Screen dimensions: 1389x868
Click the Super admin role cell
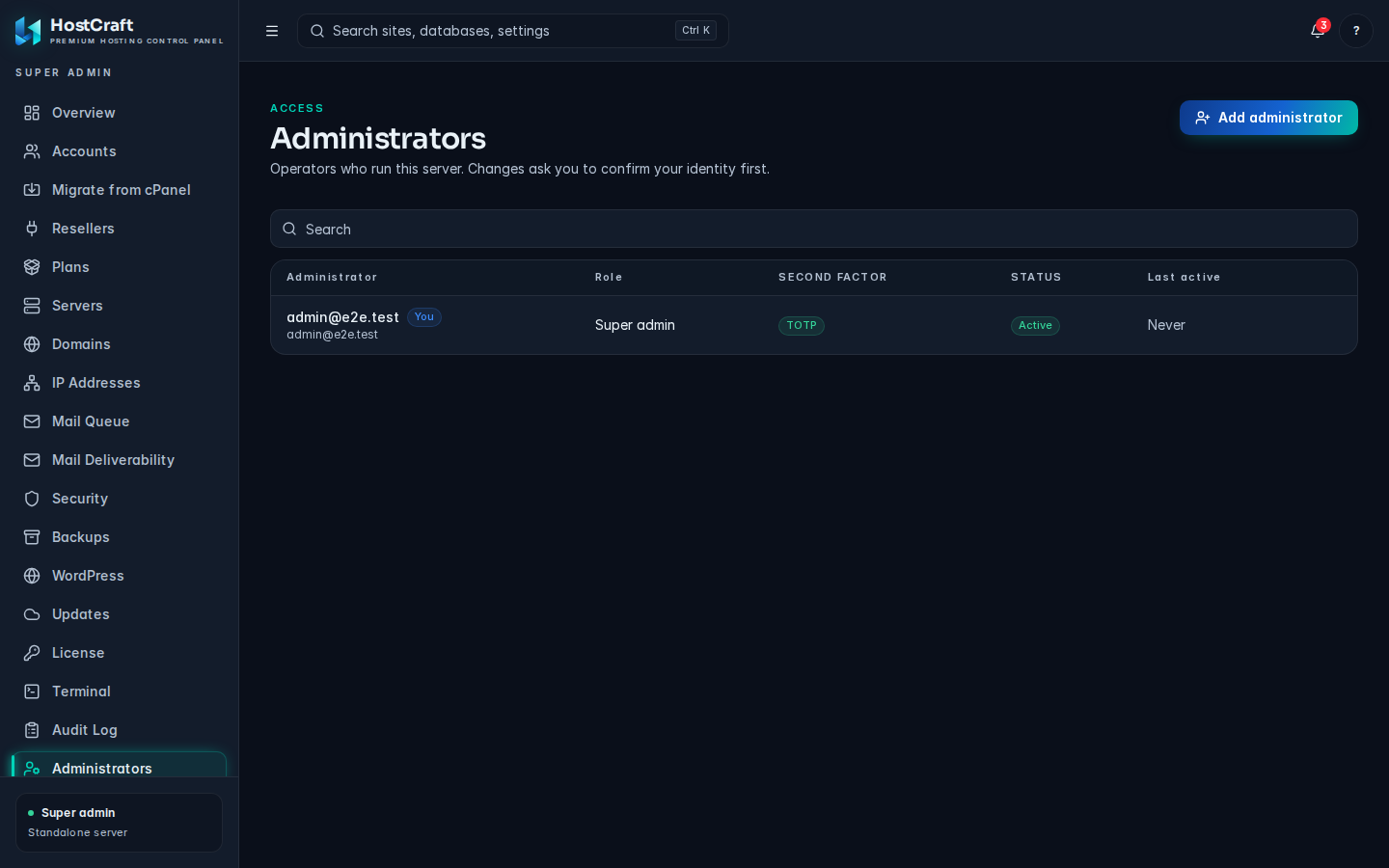click(x=635, y=325)
